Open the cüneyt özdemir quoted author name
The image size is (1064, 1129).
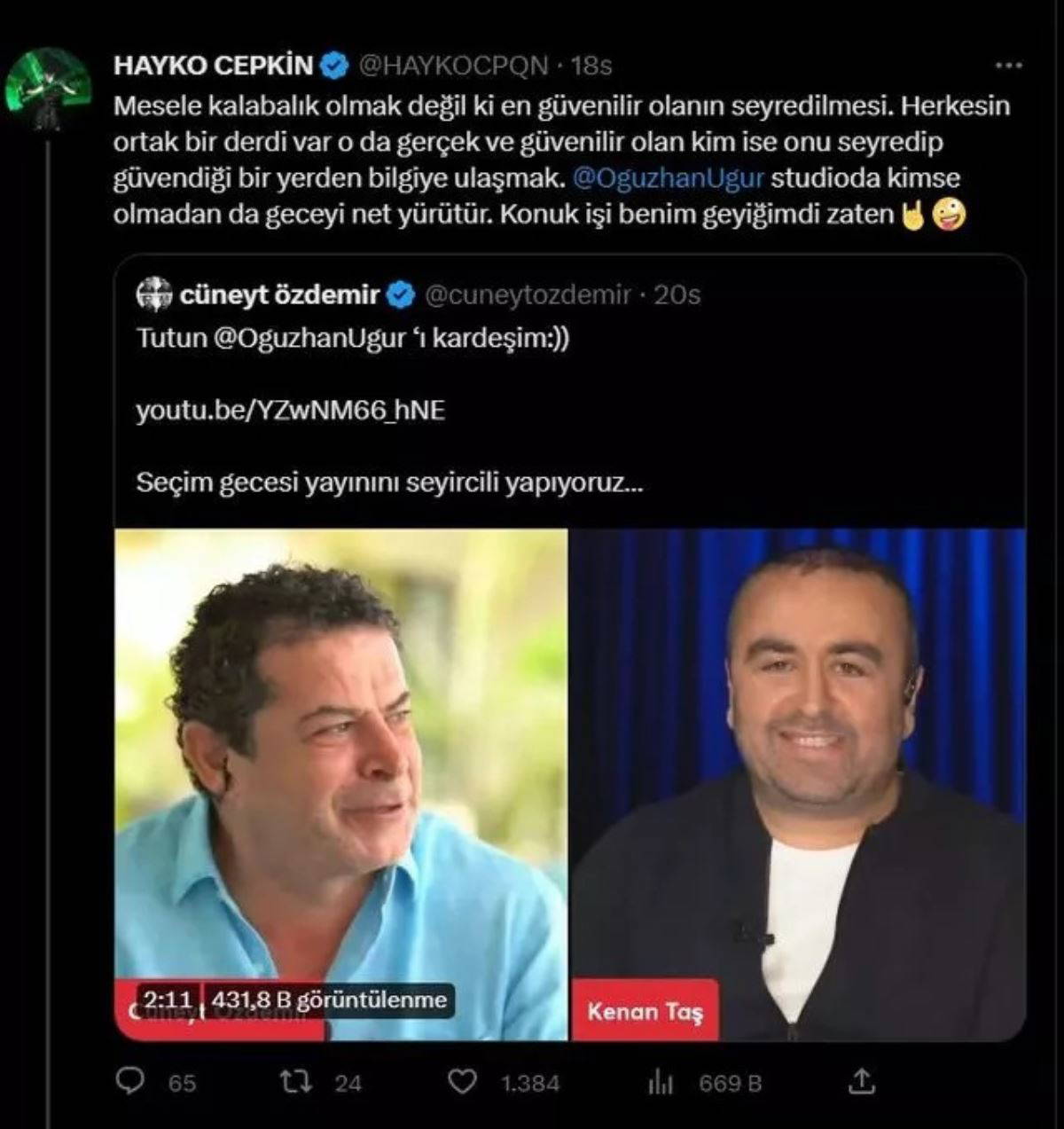coord(280,294)
